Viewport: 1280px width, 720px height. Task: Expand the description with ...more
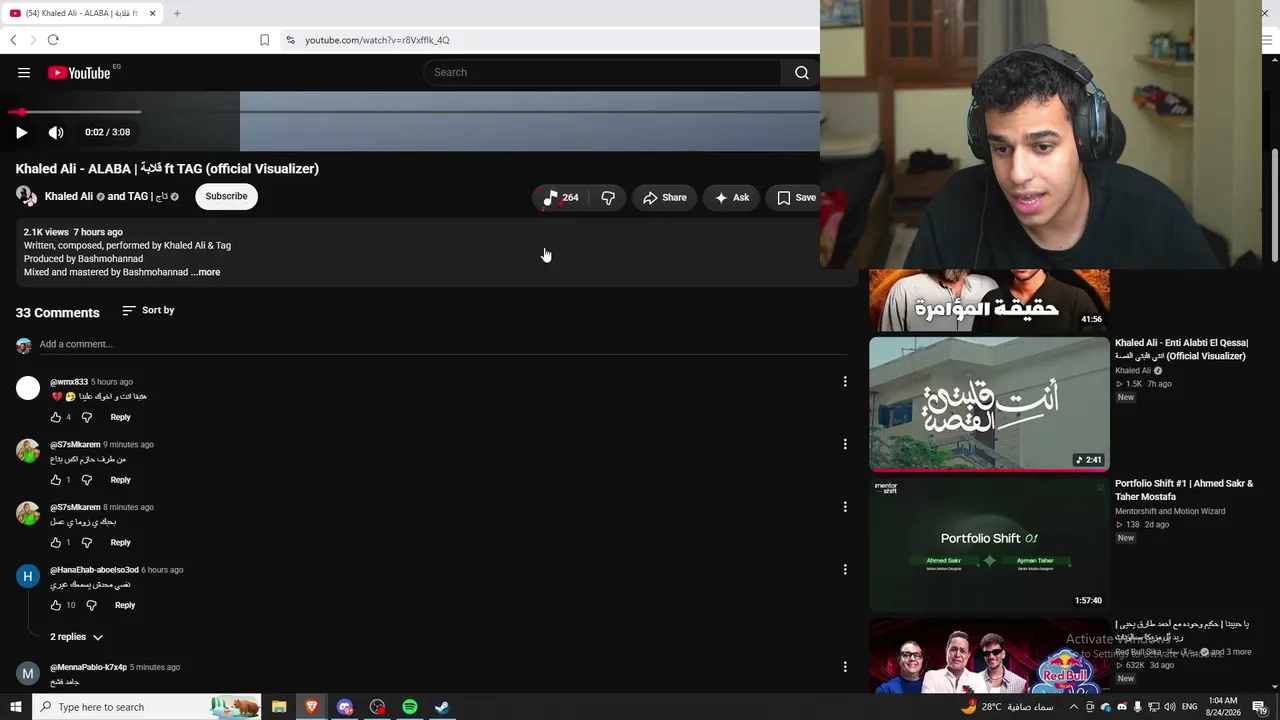coord(205,272)
